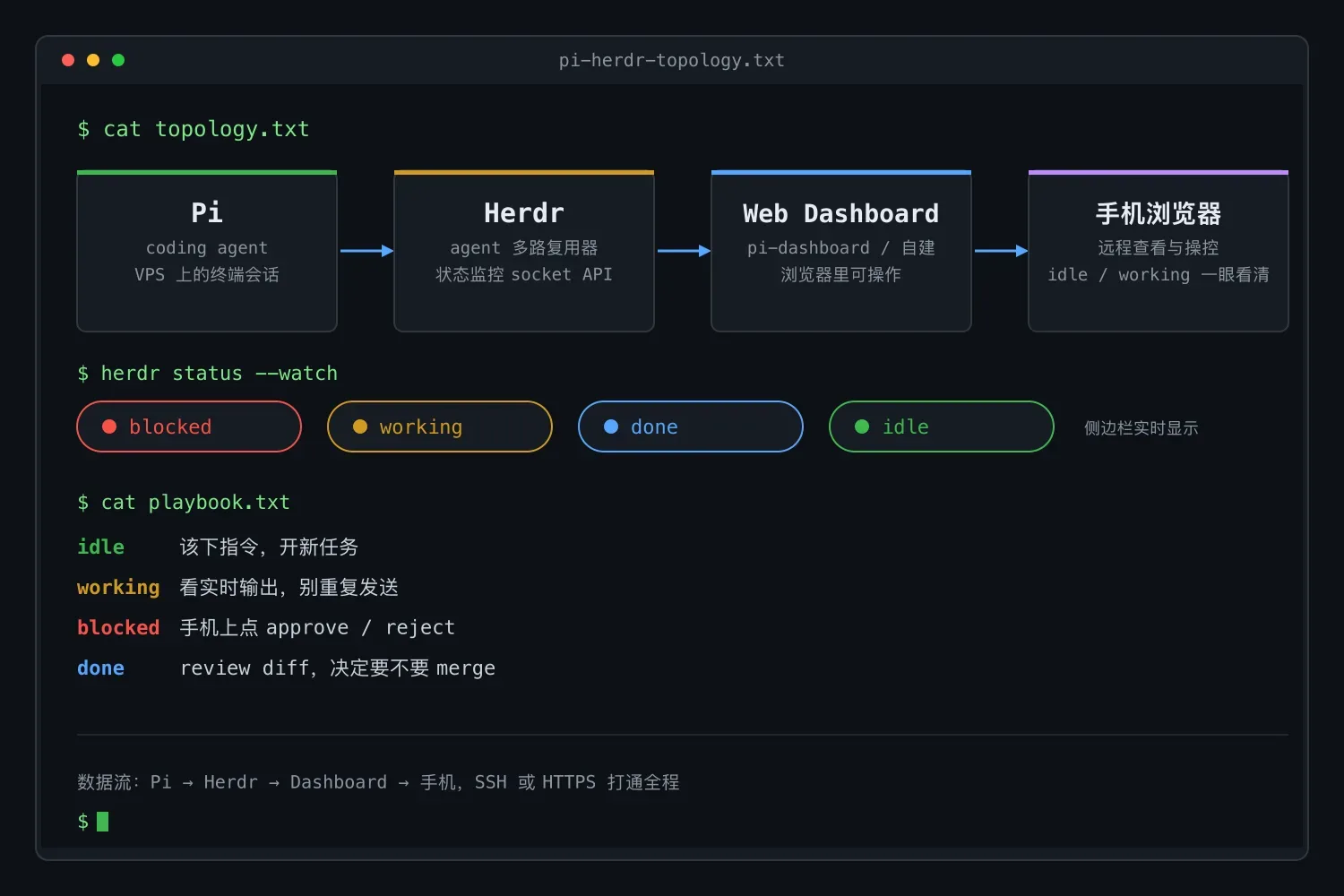Screen dimensions: 1344x896
Task: Click the green idle playbook keyword
Action: coord(100,547)
